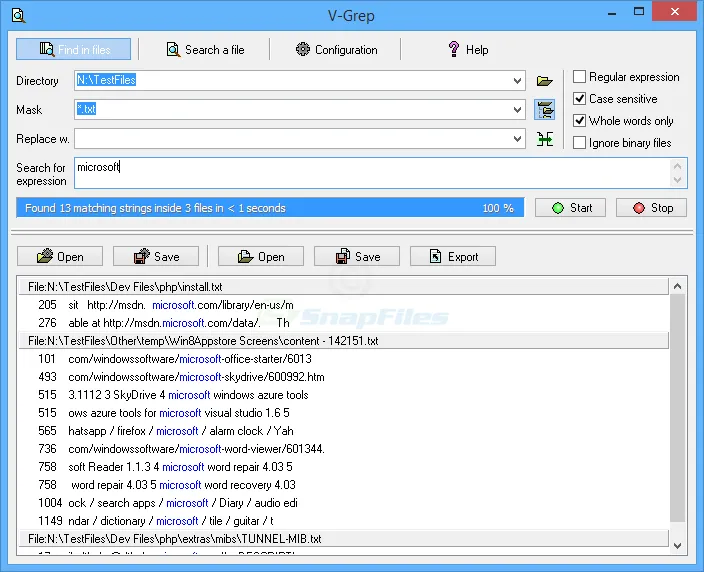Viewport: 704px width, 572px height.
Task: Click the search progress bar showing 100 %
Action: tap(270, 208)
